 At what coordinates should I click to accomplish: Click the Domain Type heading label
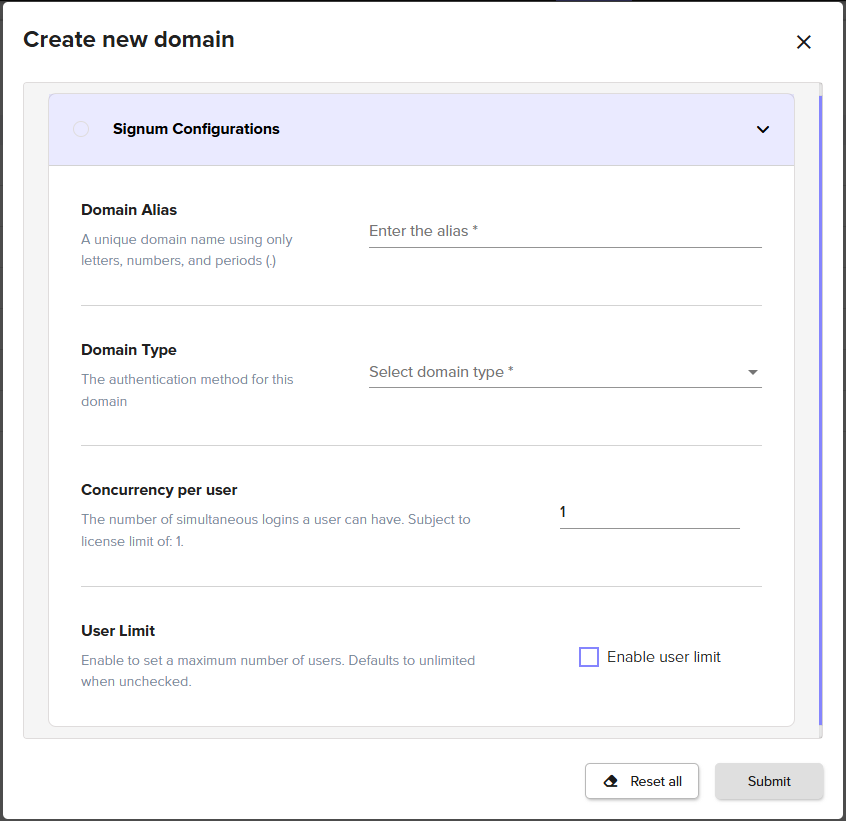pyautogui.click(x=129, y=350)
